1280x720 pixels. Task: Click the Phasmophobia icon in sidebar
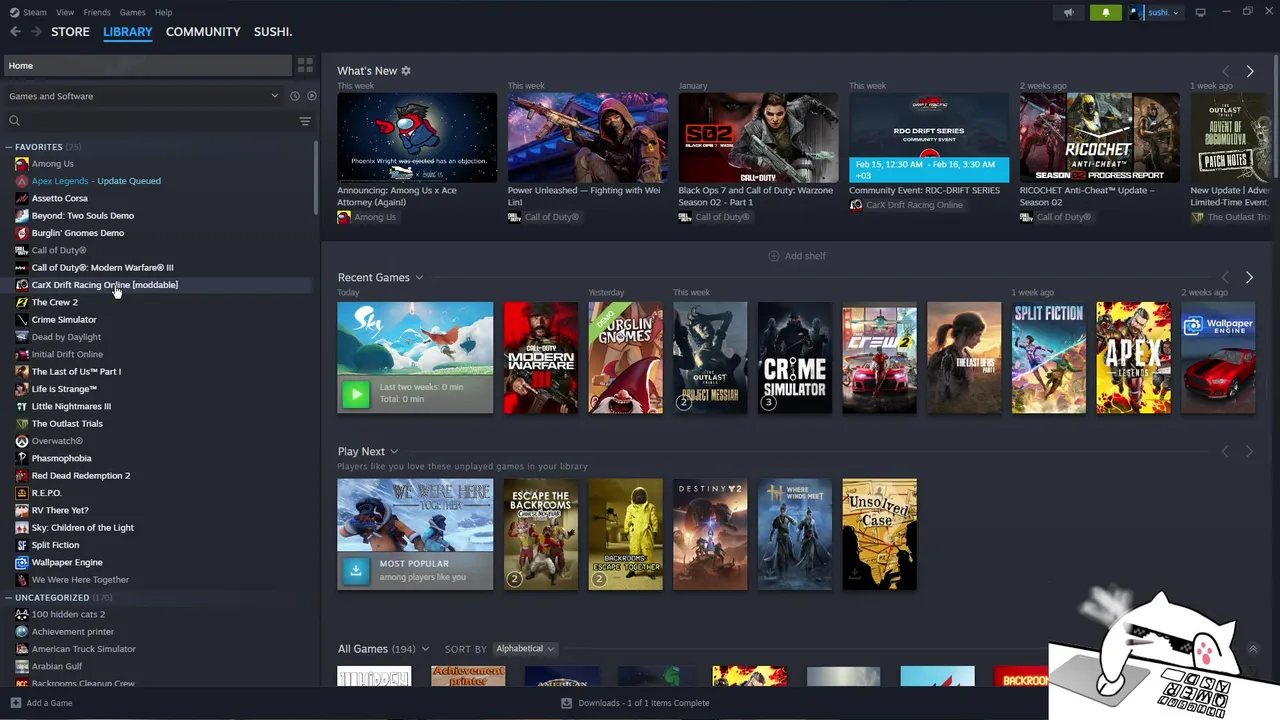(22, 458)
